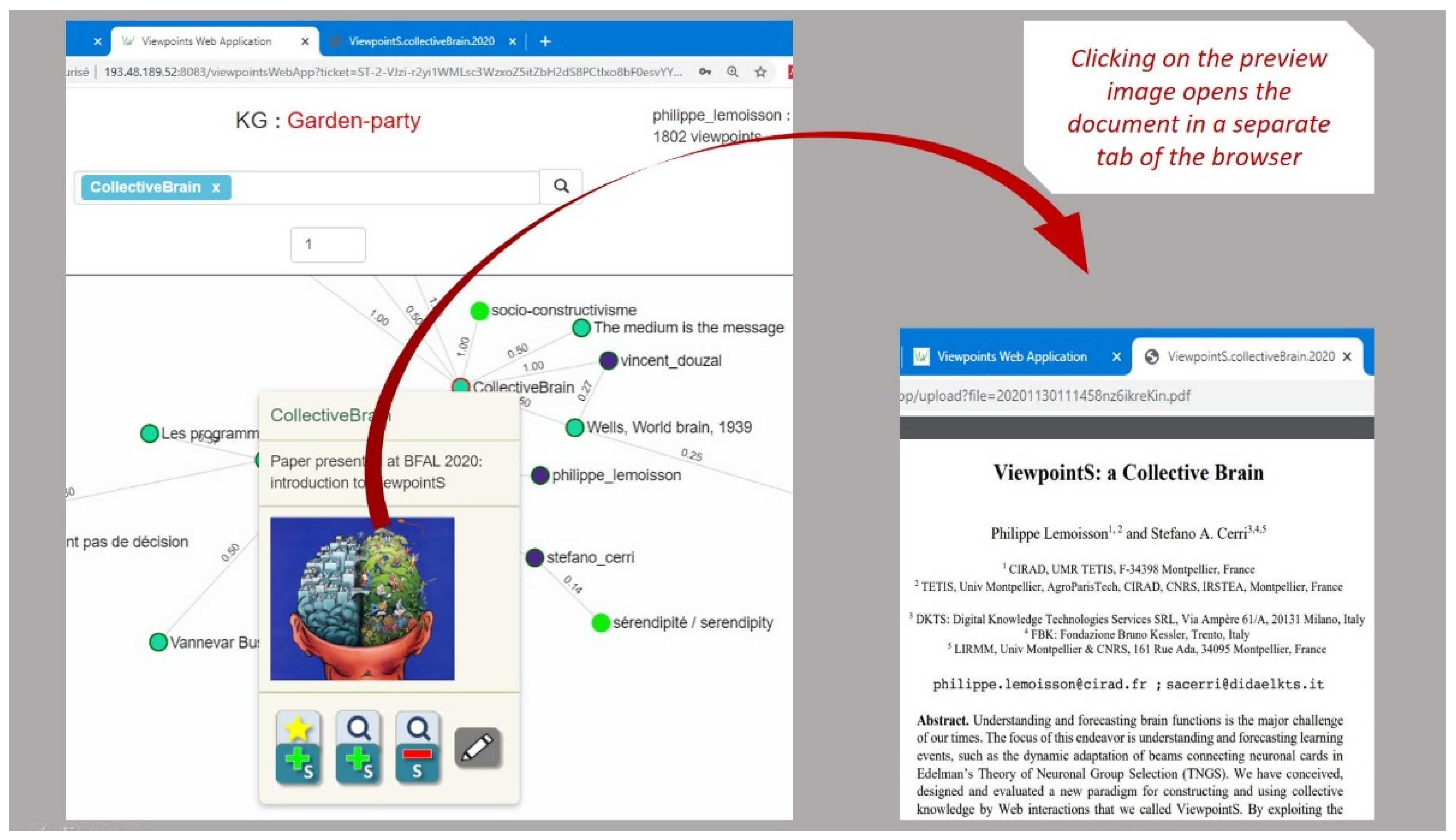
Task: Remove the CollectiveBrain search tag
Action: [x=216, y=188]
